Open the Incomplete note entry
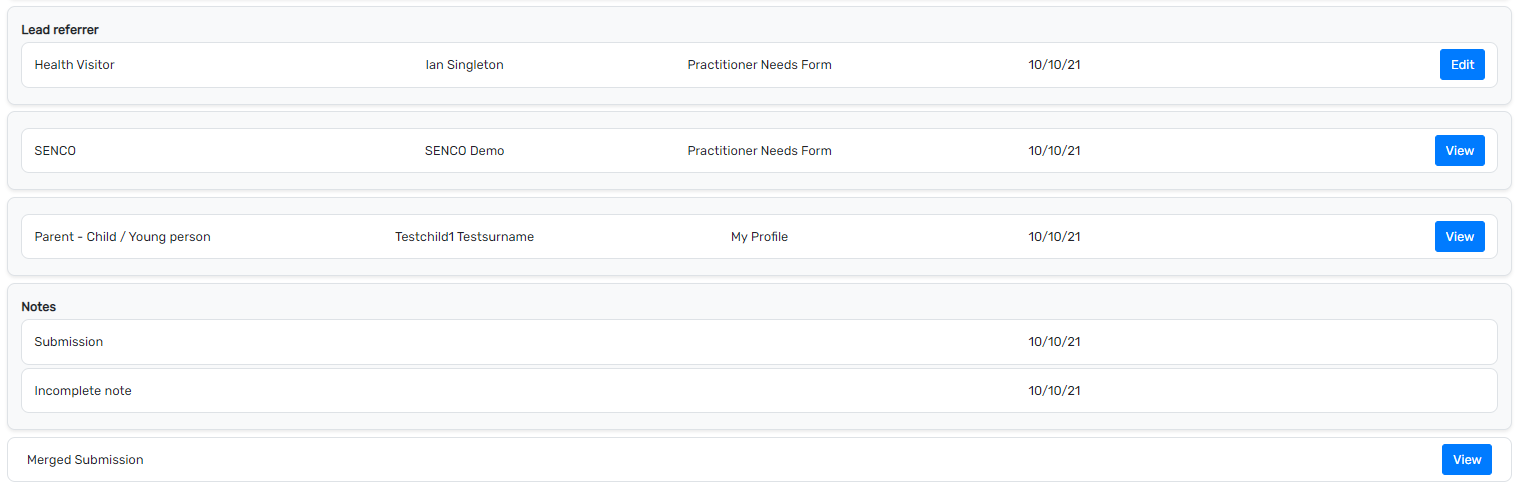Viewport: 1525px width, 489px height. pos(83,391)
